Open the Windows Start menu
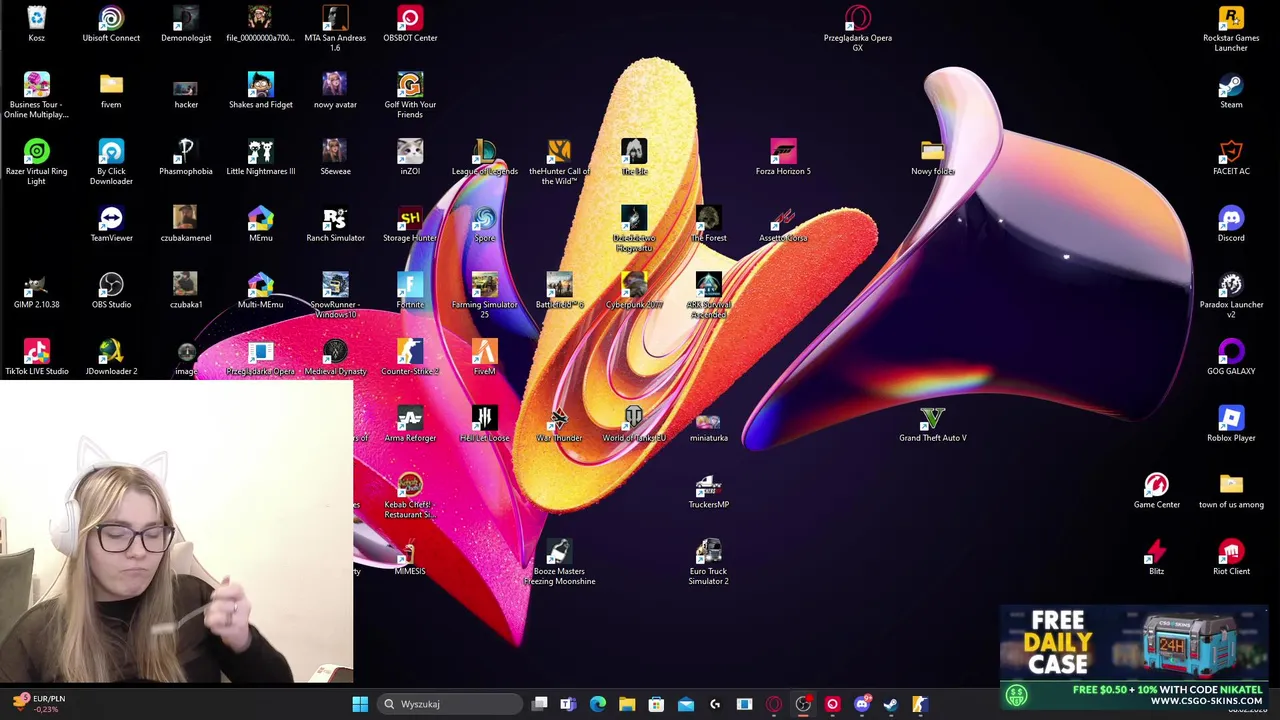The image size is (1280, 720). pos(360,704)
